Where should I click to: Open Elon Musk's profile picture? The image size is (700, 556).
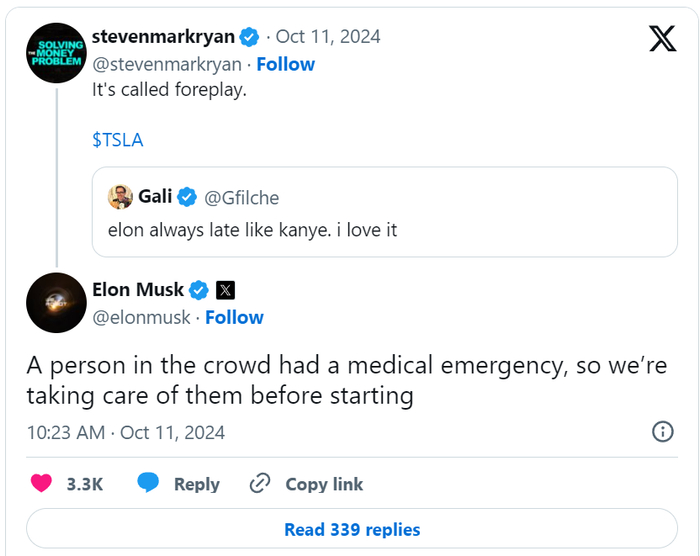tap(56, 302)
